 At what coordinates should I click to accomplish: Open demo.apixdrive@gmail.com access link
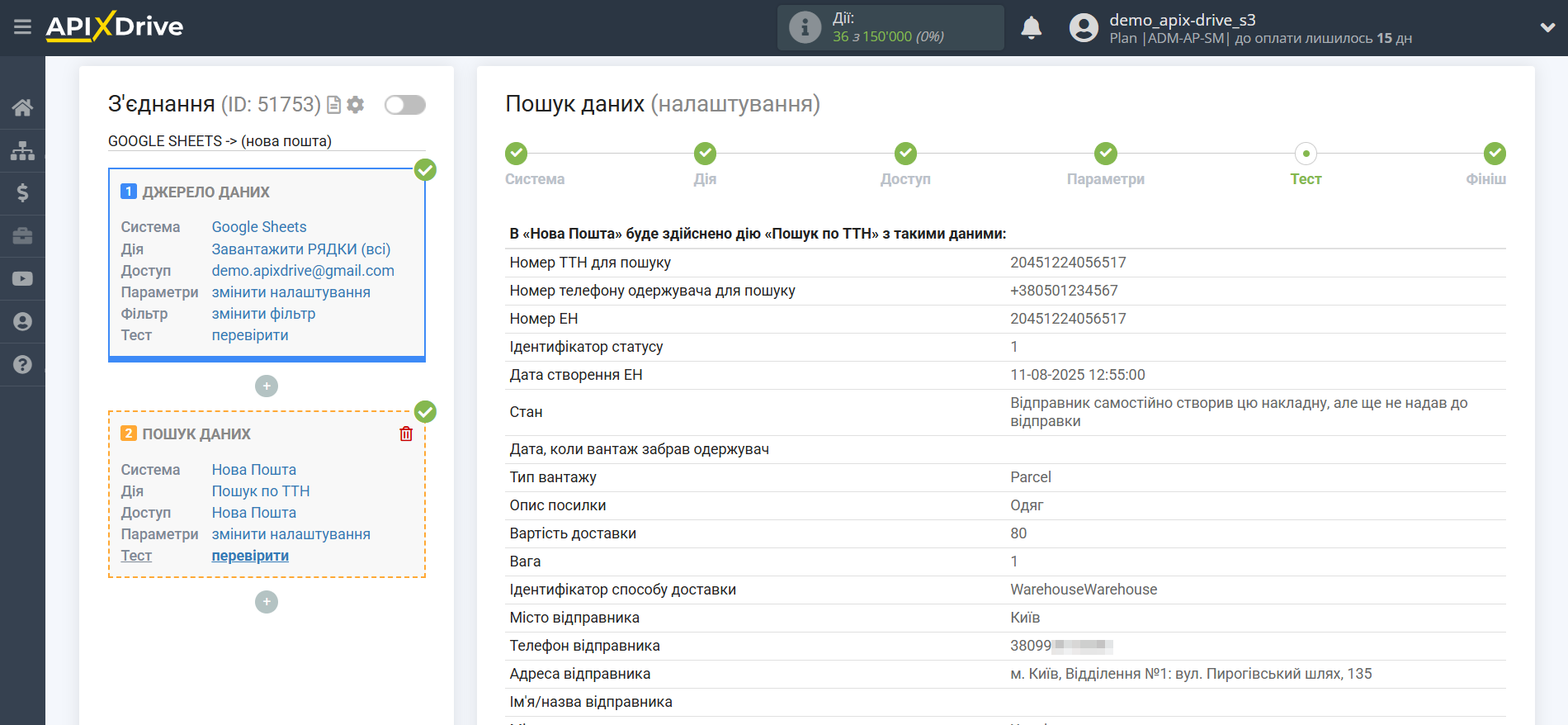click(x=303, y=271)
